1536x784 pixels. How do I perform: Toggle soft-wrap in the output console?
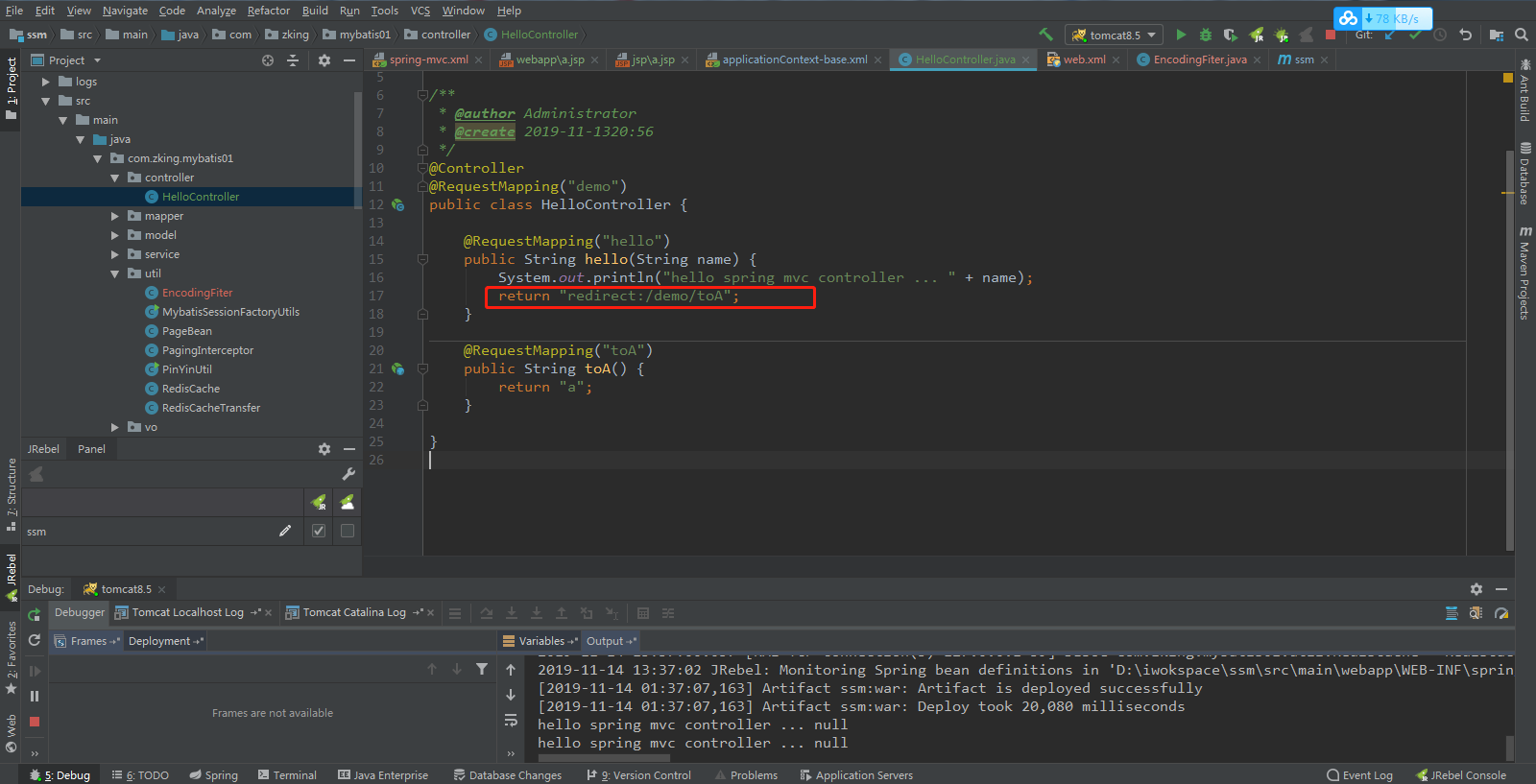(511, 720)
